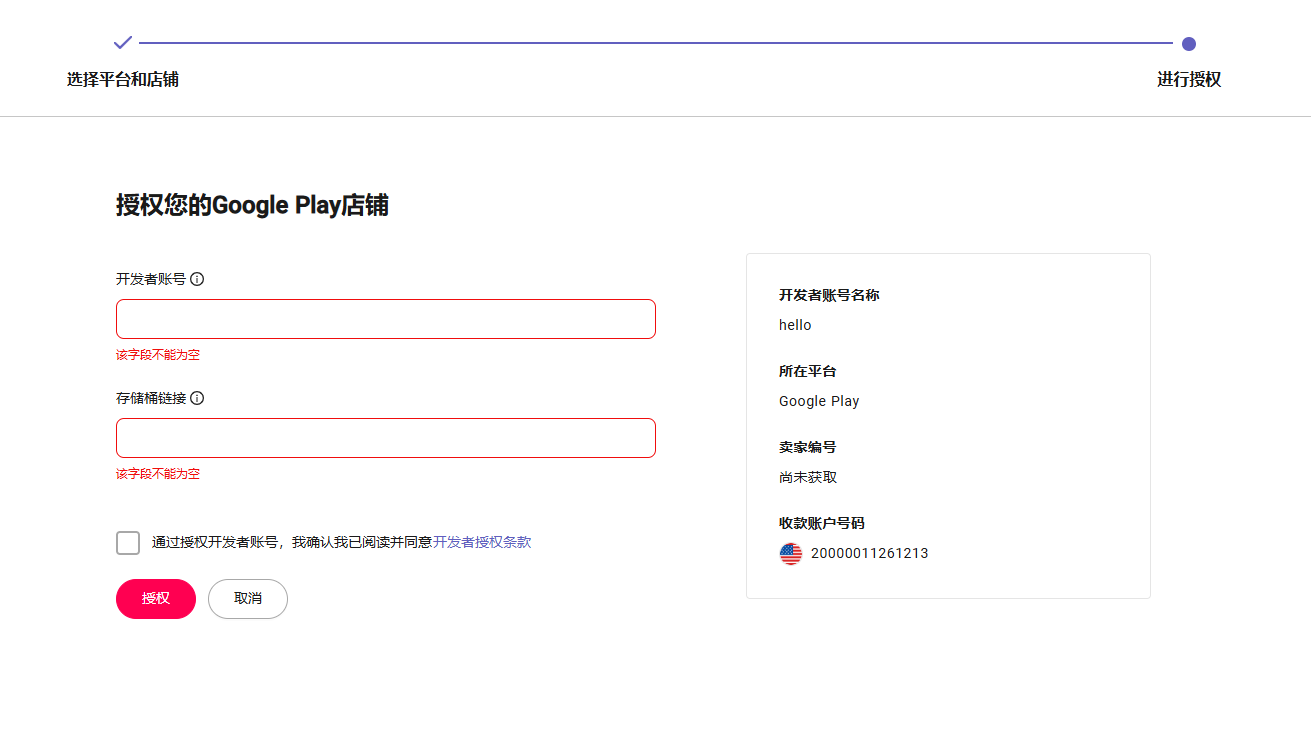This screenshot has width=1311, height=738.
Task: Click the error message under 存储桶链接
Action: (x=158, y=474)
